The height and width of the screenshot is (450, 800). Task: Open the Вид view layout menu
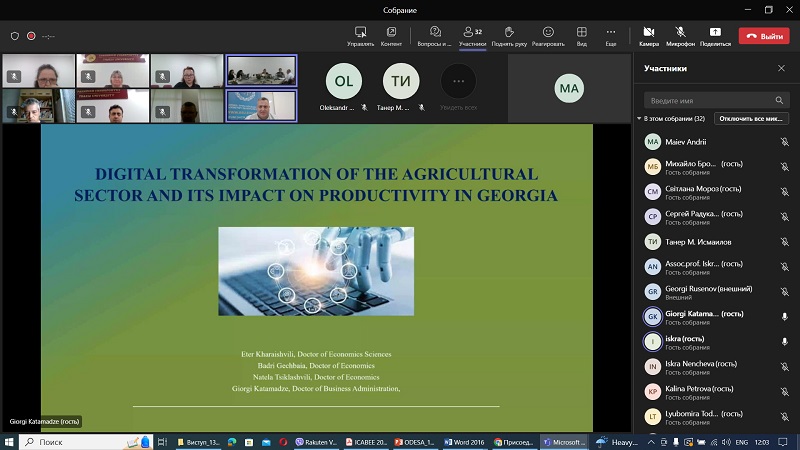click(x=581, y=35)
